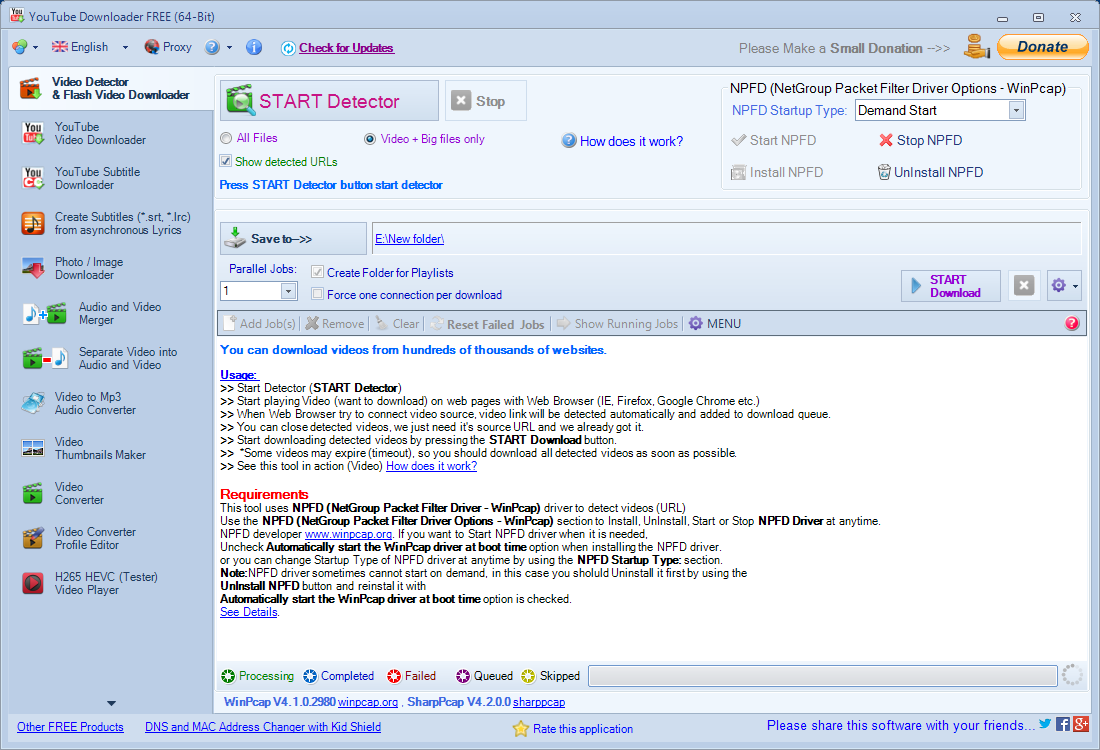
Task: Open the sharppcap link
Action: pyautogui.click(x=539, y=702)
